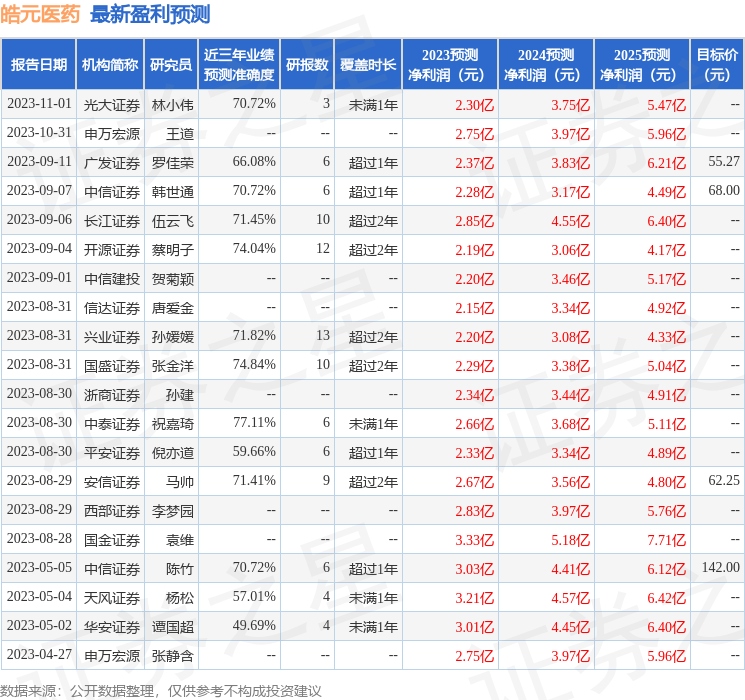Image resolution: width=745 pixels, height=700 pixels.
Task: Select the 研究员 column header
Action: click(x=171, y=65)
